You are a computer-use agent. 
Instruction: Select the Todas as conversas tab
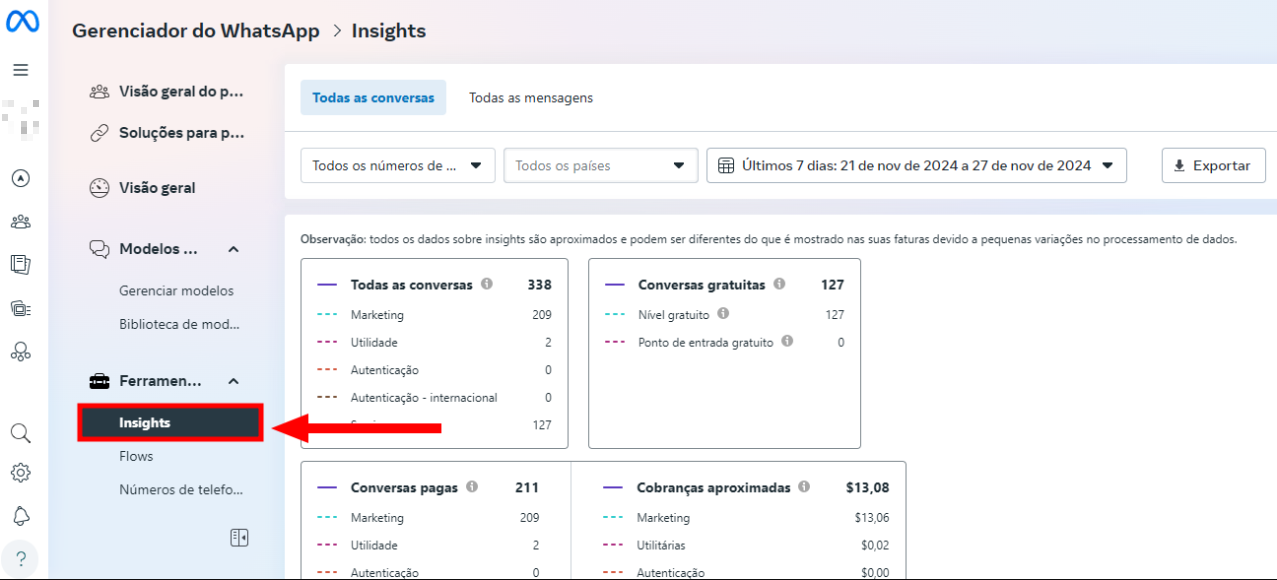click(x=373, y=98)
